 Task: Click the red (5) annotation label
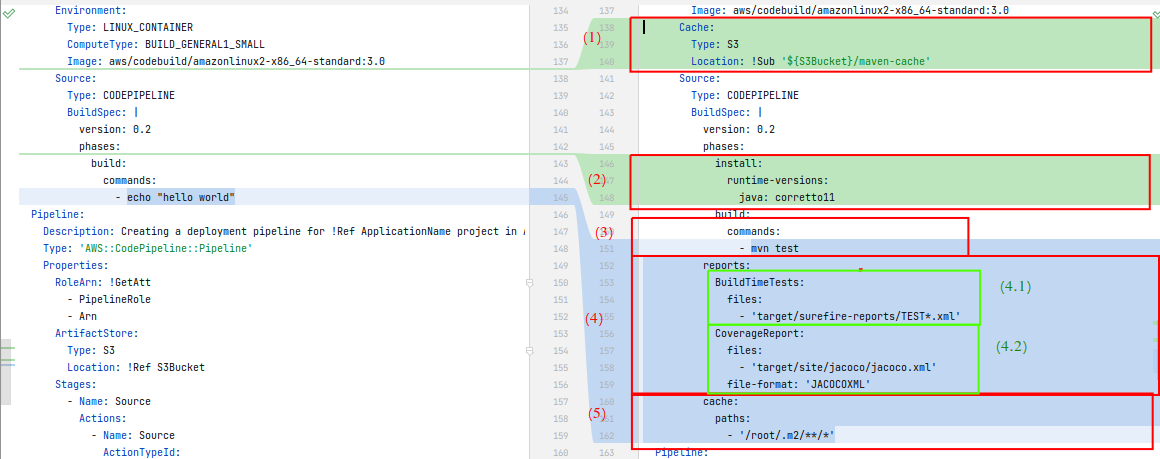click(x=597, y=411)
